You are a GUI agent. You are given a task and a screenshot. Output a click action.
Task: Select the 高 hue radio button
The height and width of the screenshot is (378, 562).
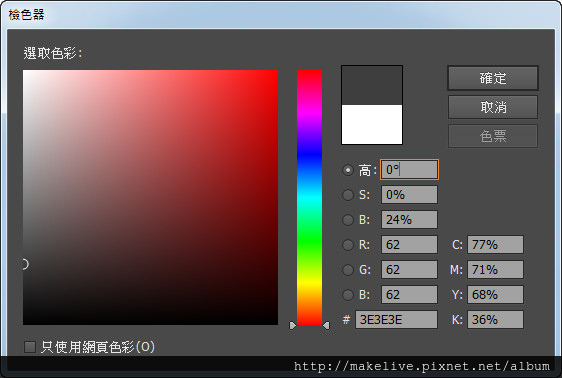(348, 170)
